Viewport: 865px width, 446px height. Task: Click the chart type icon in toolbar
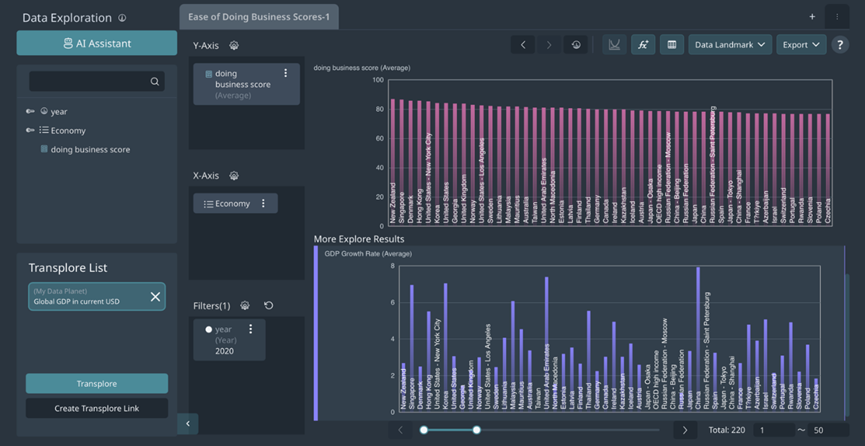point(613,45)
